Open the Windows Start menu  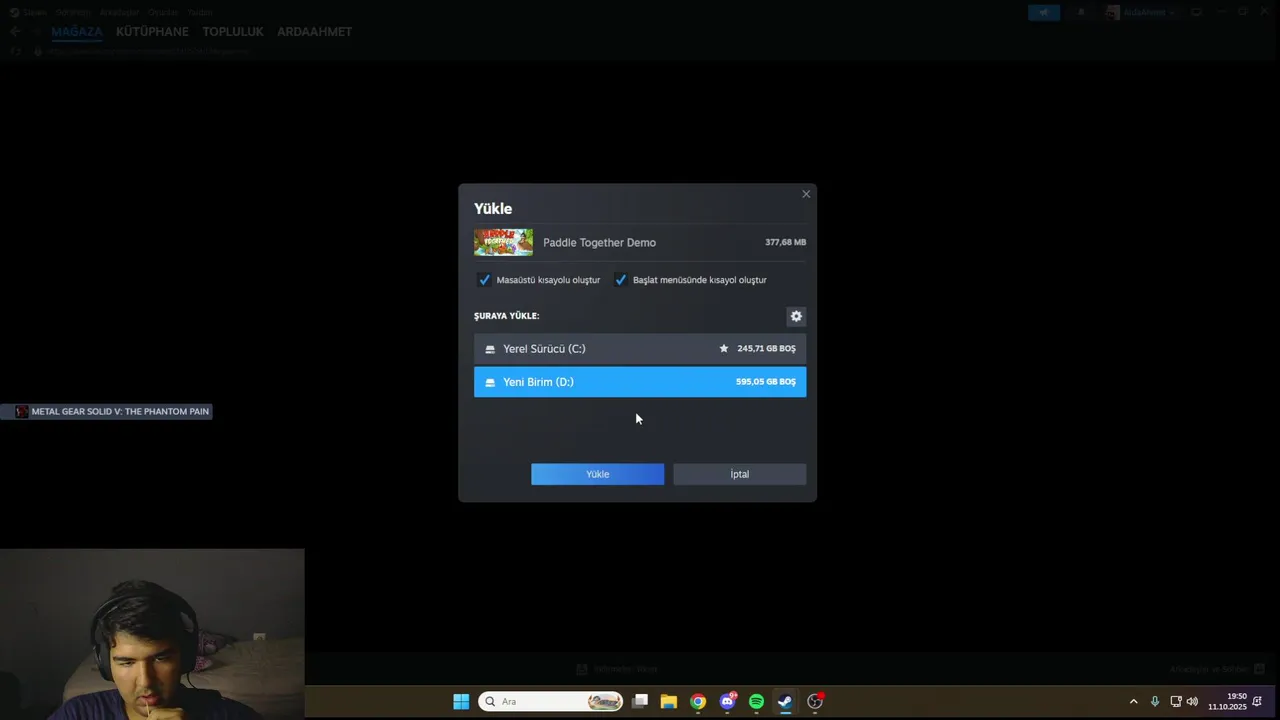461,701
